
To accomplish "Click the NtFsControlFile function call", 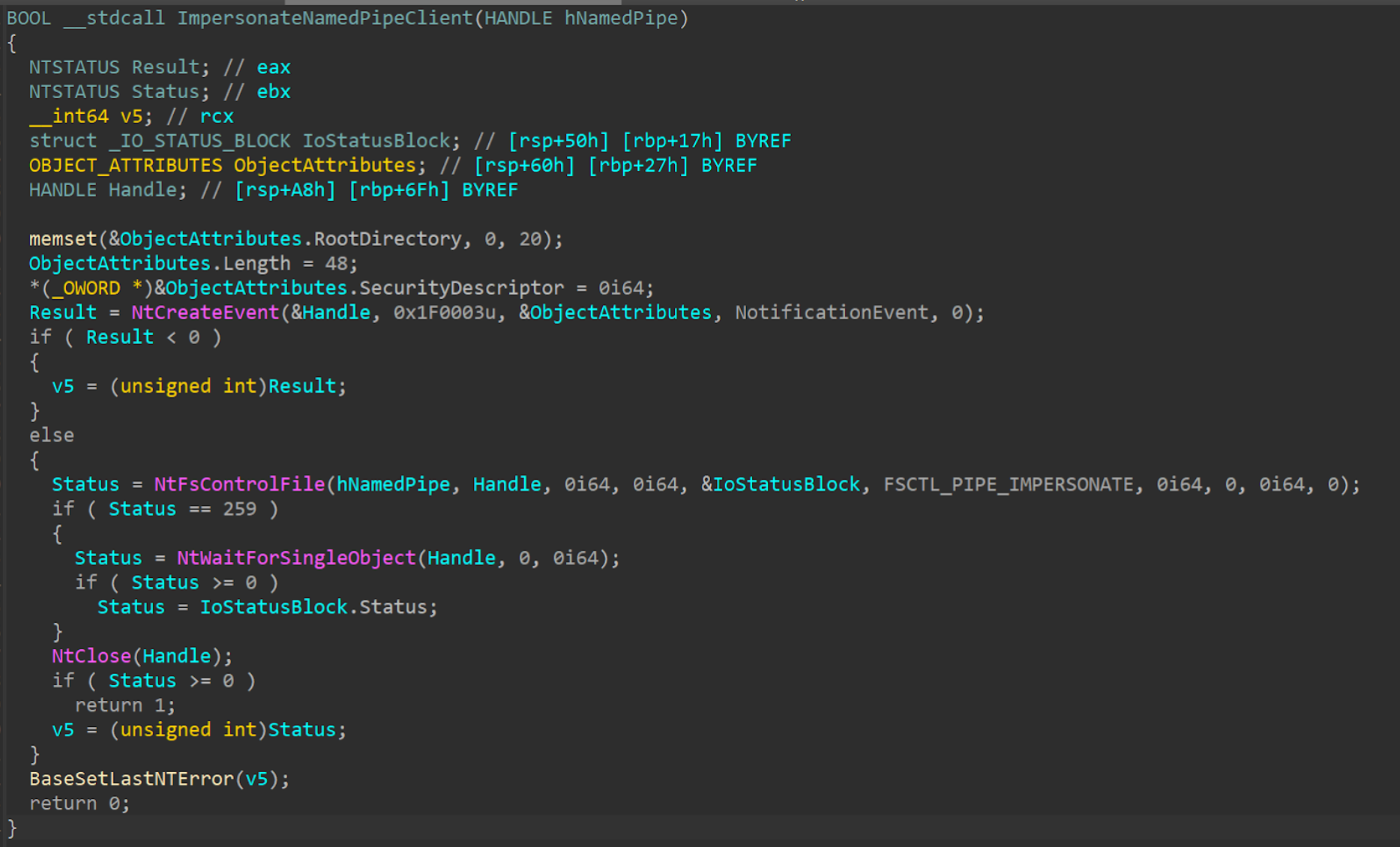I will (239, 484).
